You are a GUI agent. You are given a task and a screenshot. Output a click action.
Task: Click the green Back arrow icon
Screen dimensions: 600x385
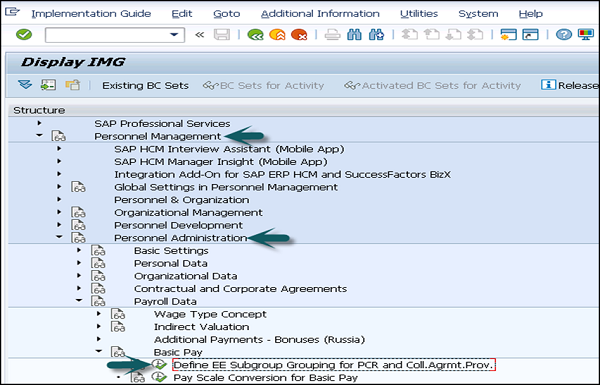coord(255,35)
